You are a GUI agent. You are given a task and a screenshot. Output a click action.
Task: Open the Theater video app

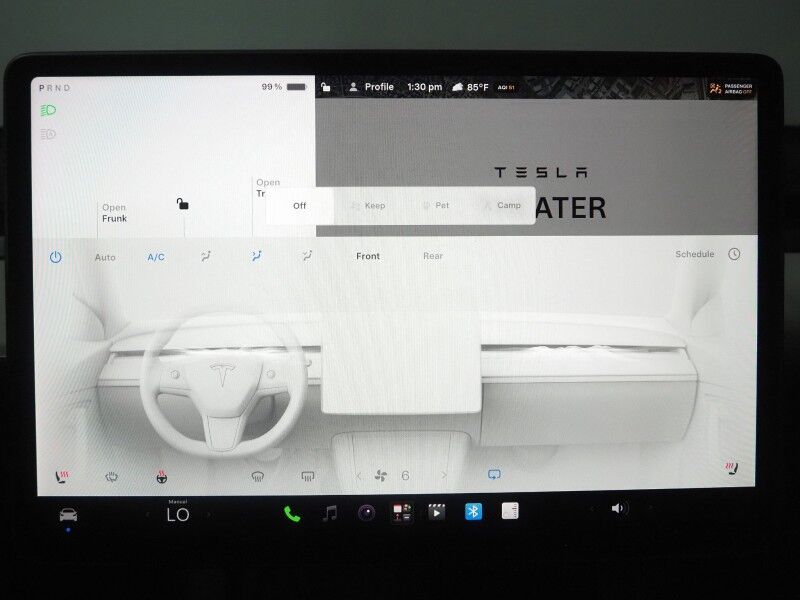436,512
